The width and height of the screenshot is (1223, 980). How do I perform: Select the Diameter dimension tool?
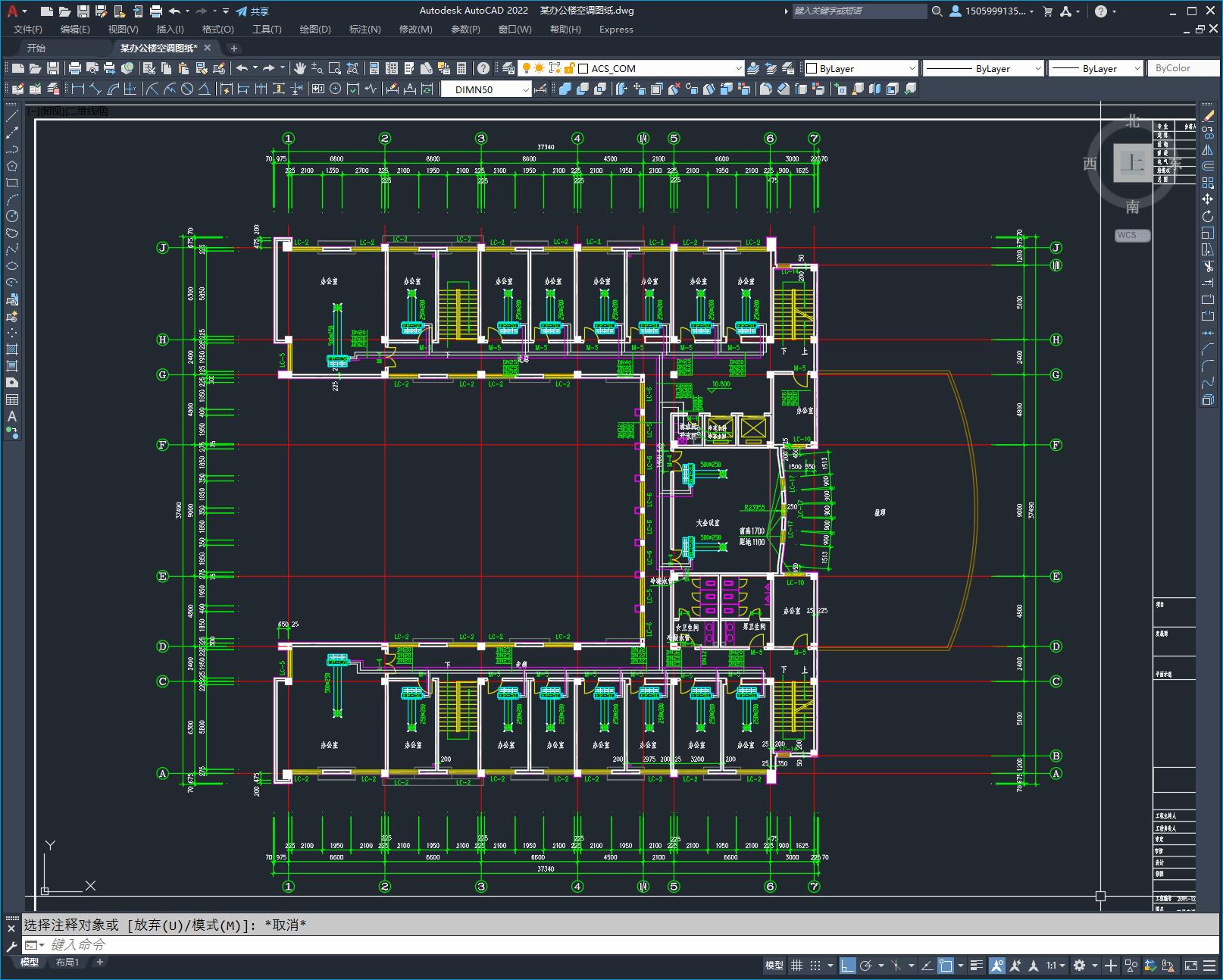pos(187,89)
